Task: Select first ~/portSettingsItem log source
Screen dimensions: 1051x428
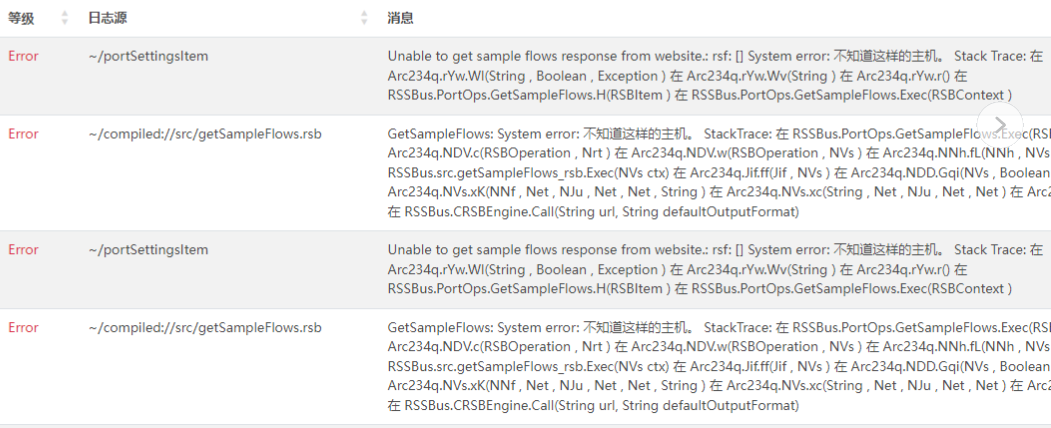Action: (148, 56)
